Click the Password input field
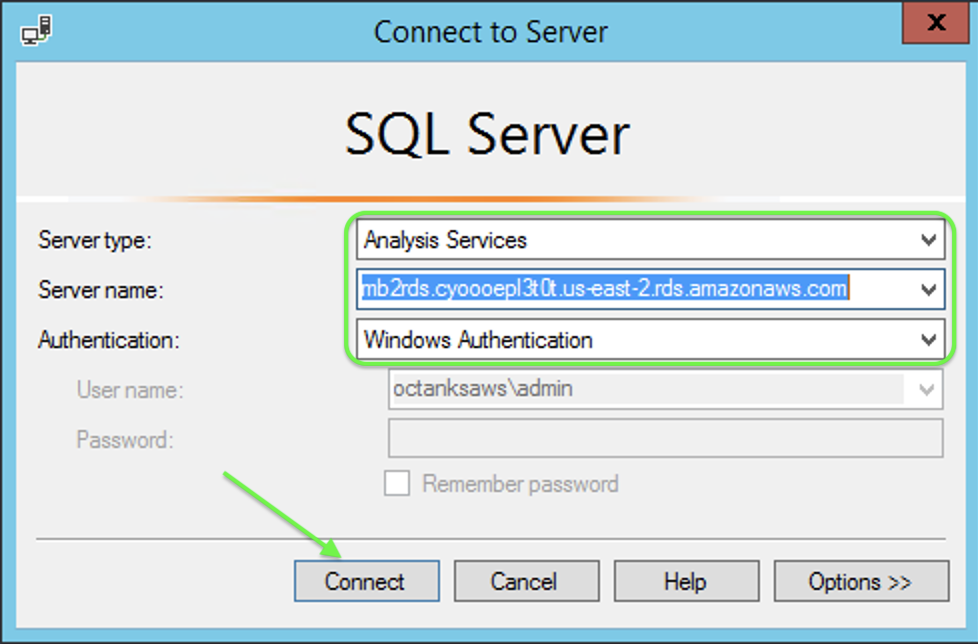 coord(666,439)
